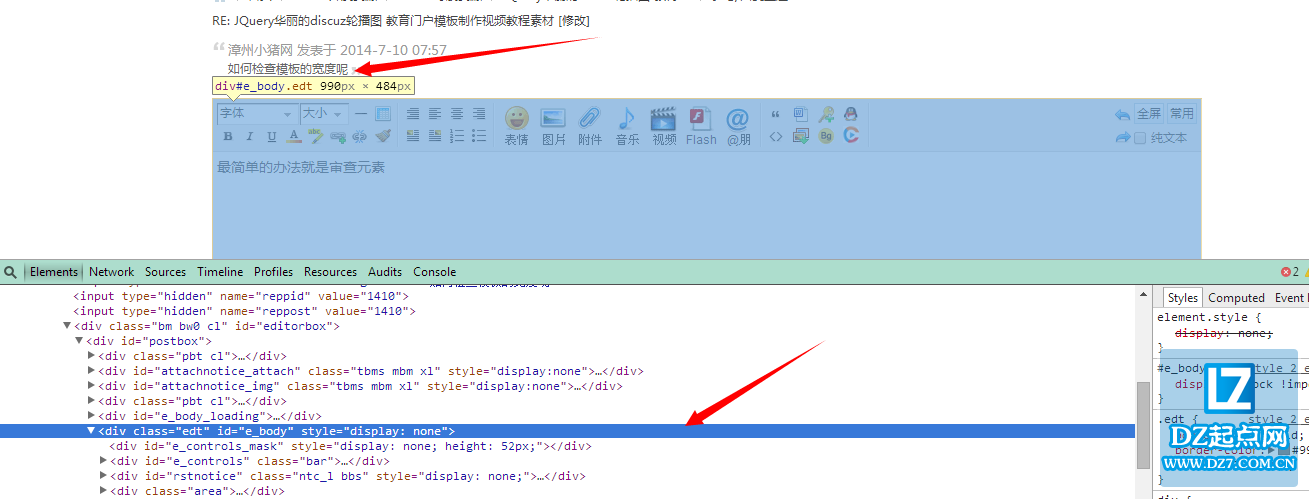Click the abc highlighter background color icon
The image size is (1309, 499).
(315, 136)
